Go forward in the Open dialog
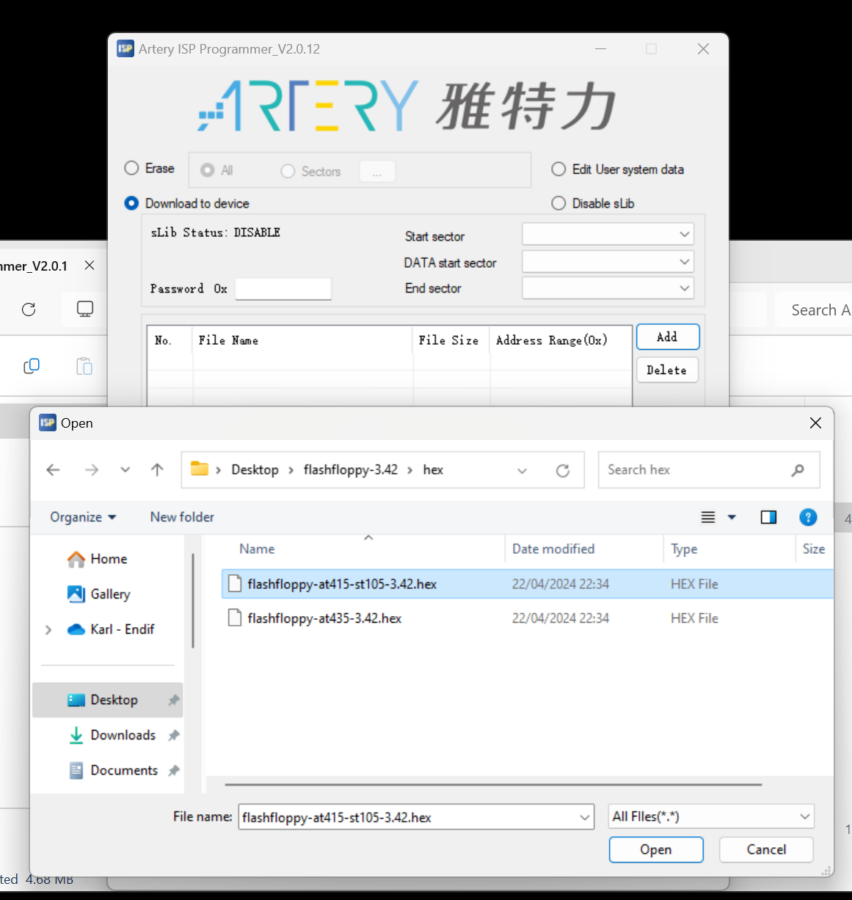Image resolution: width=852 pixels, height=900 pixels. click(92, 470)
